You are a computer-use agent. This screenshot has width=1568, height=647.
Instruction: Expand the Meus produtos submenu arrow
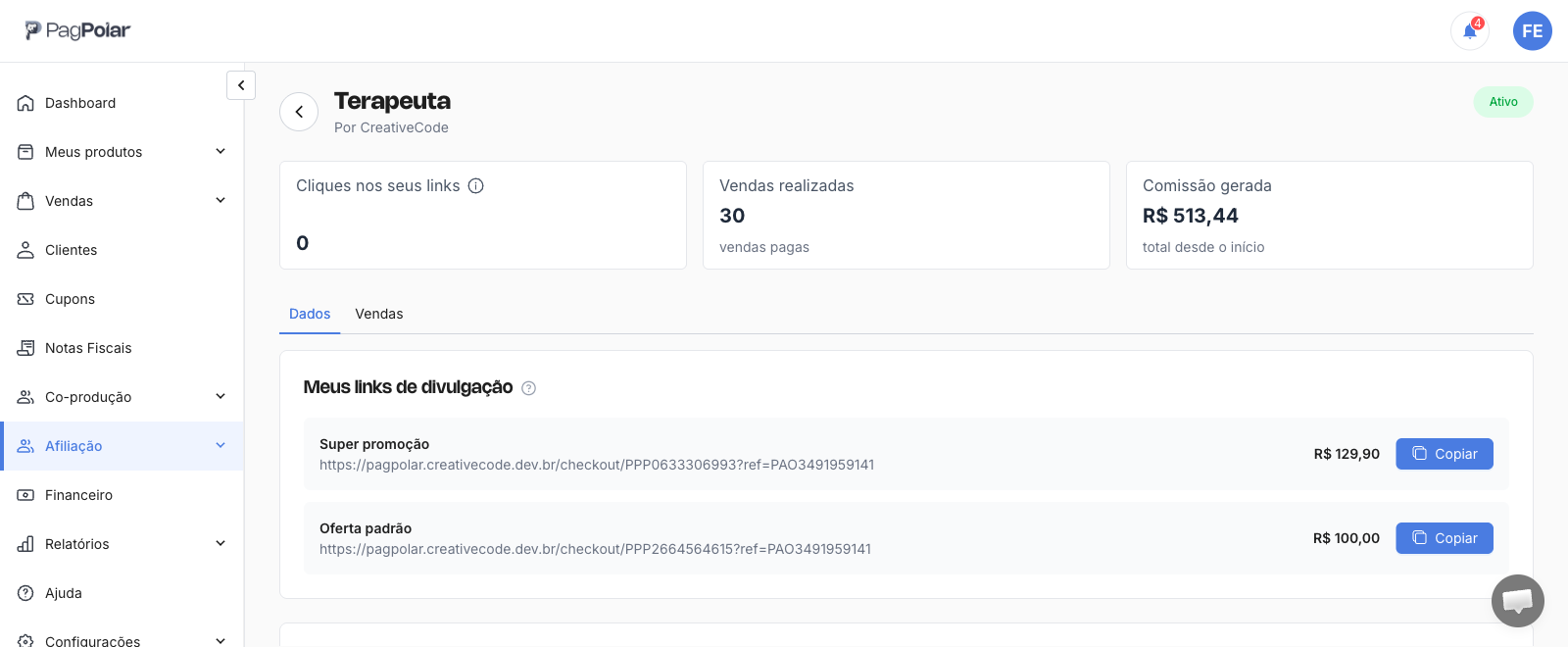point(220,151)
